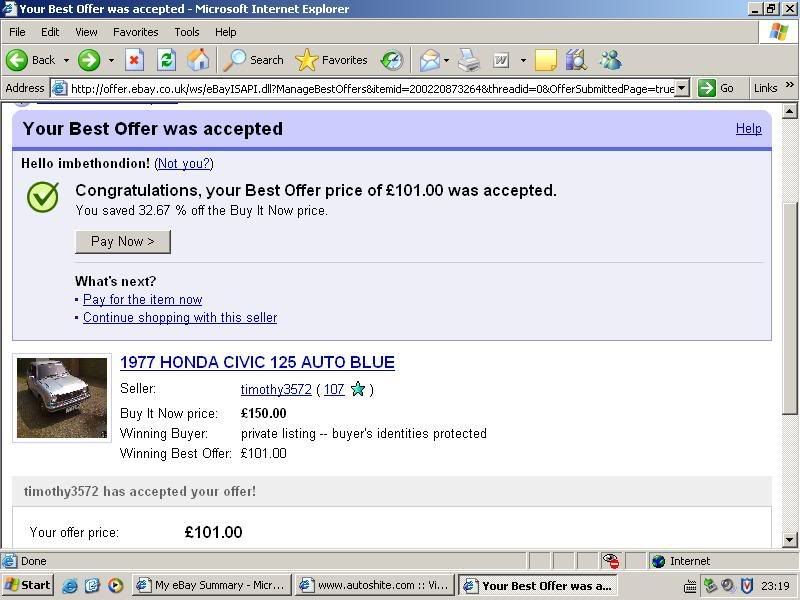Image resolution: width=800 pixels, height=600 pixels.
Task: Click the Print icon in toolbar
Action: 469,60
